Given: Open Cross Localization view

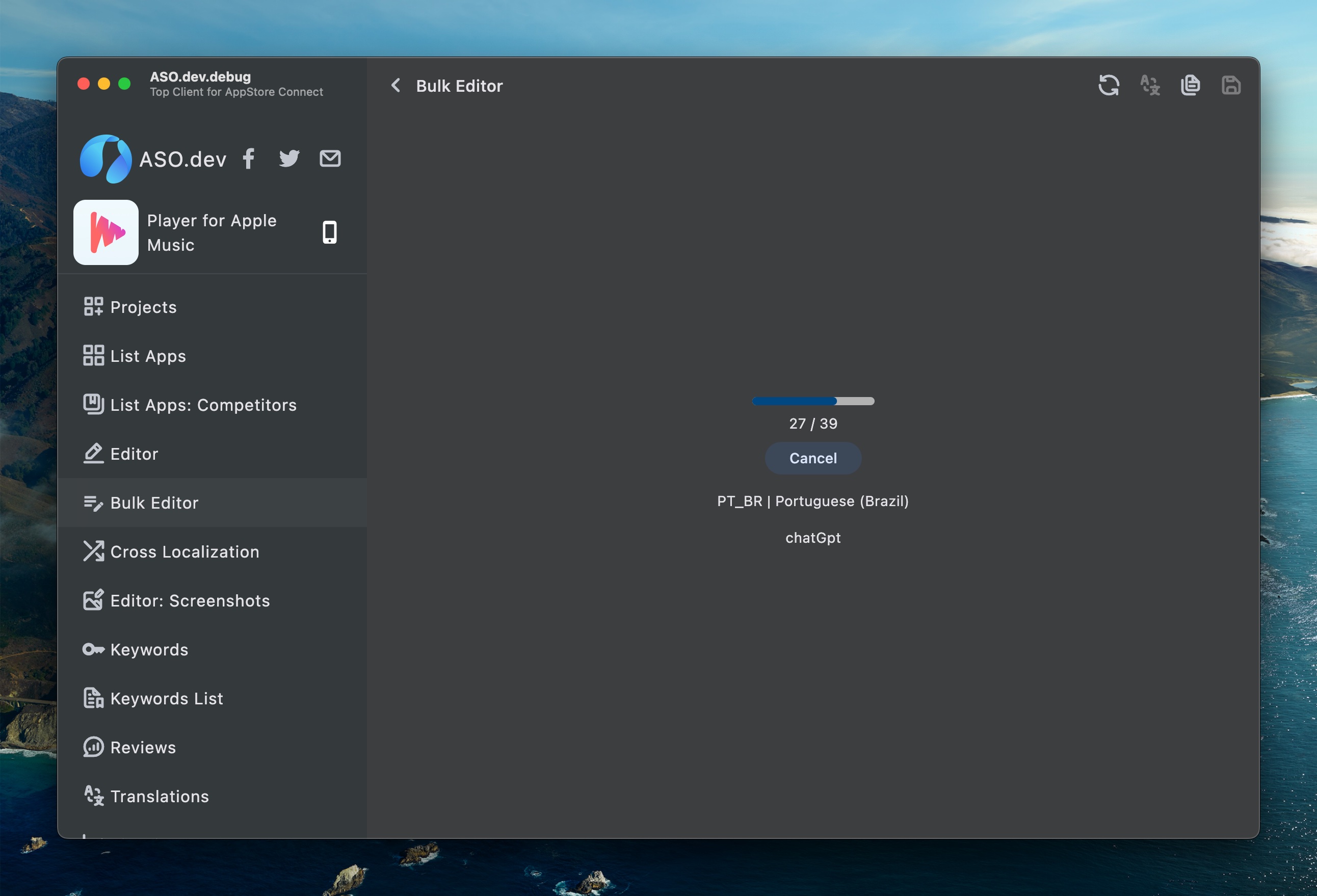Looking at the screenshot, I should (184, 551).
